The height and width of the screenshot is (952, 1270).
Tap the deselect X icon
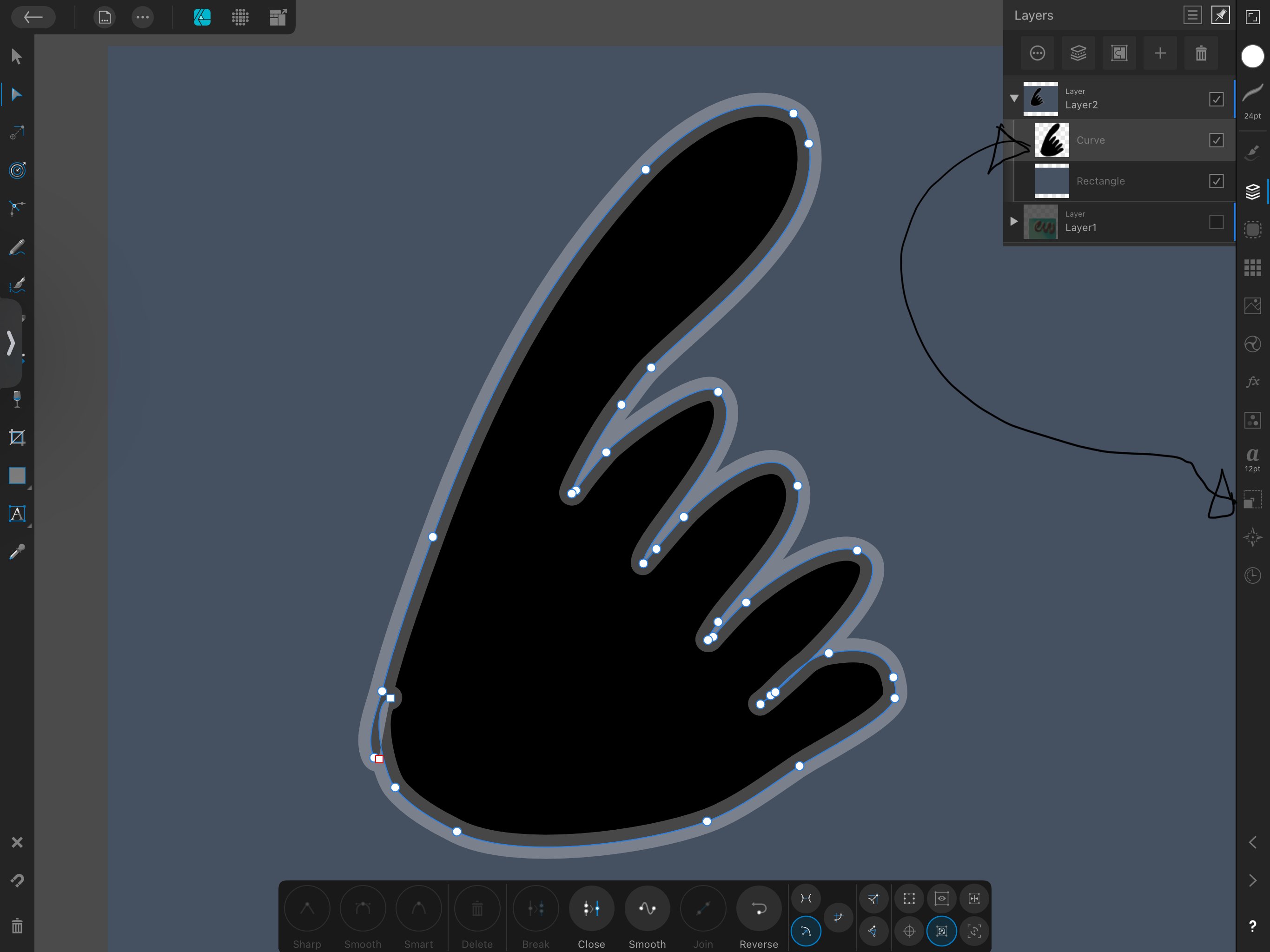coord(17,842)
